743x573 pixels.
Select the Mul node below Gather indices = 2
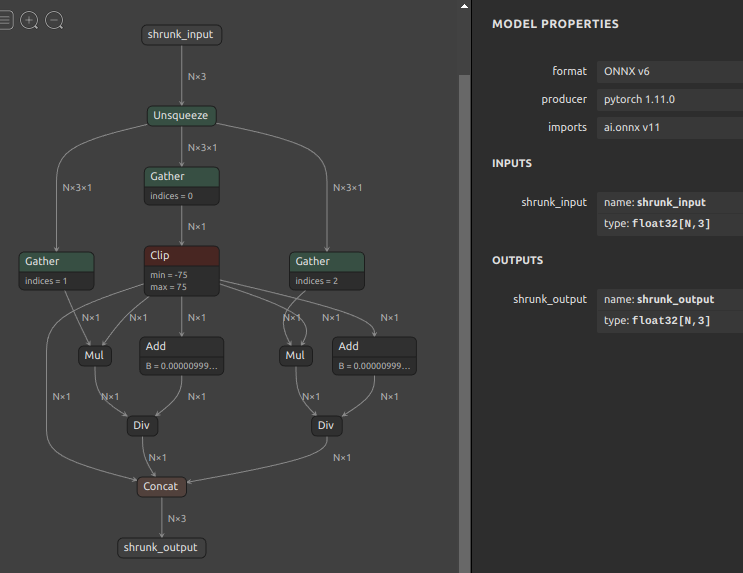296,355
